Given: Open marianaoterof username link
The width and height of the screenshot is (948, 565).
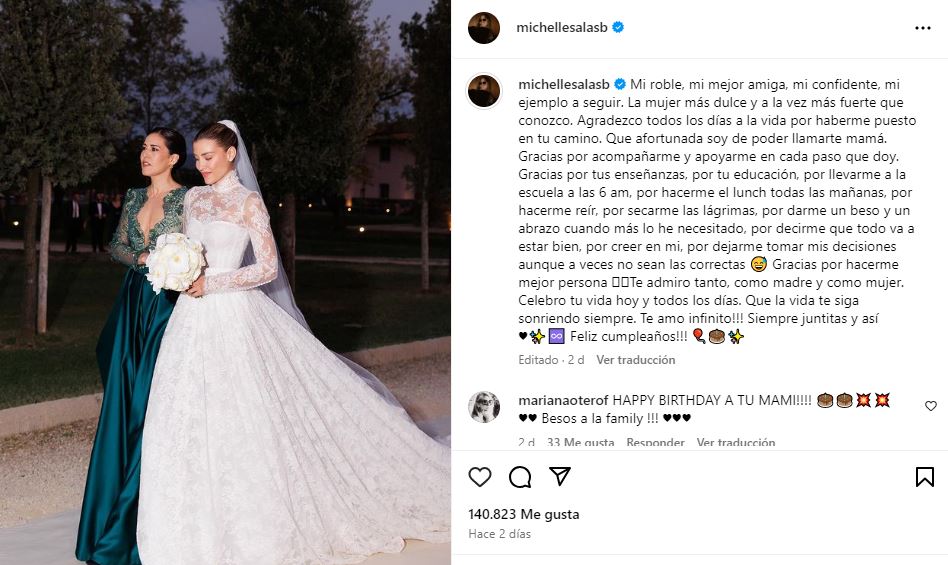Looking at the screenshot, I should [563, 400].
